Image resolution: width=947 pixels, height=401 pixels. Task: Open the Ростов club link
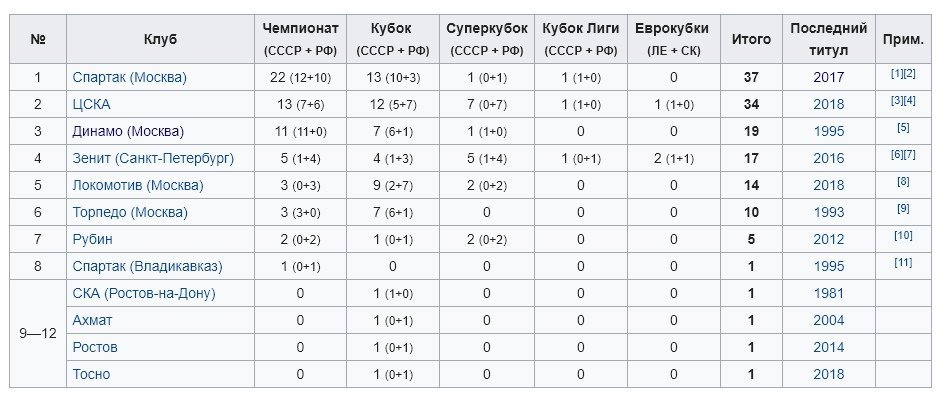pyautogui.click(x=95, y=347)
